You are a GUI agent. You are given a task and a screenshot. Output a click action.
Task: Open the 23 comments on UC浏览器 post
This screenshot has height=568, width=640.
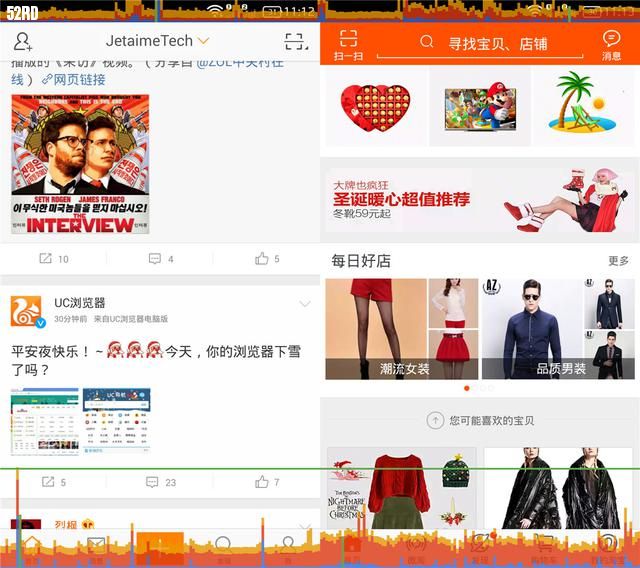[x=161, y=482]
